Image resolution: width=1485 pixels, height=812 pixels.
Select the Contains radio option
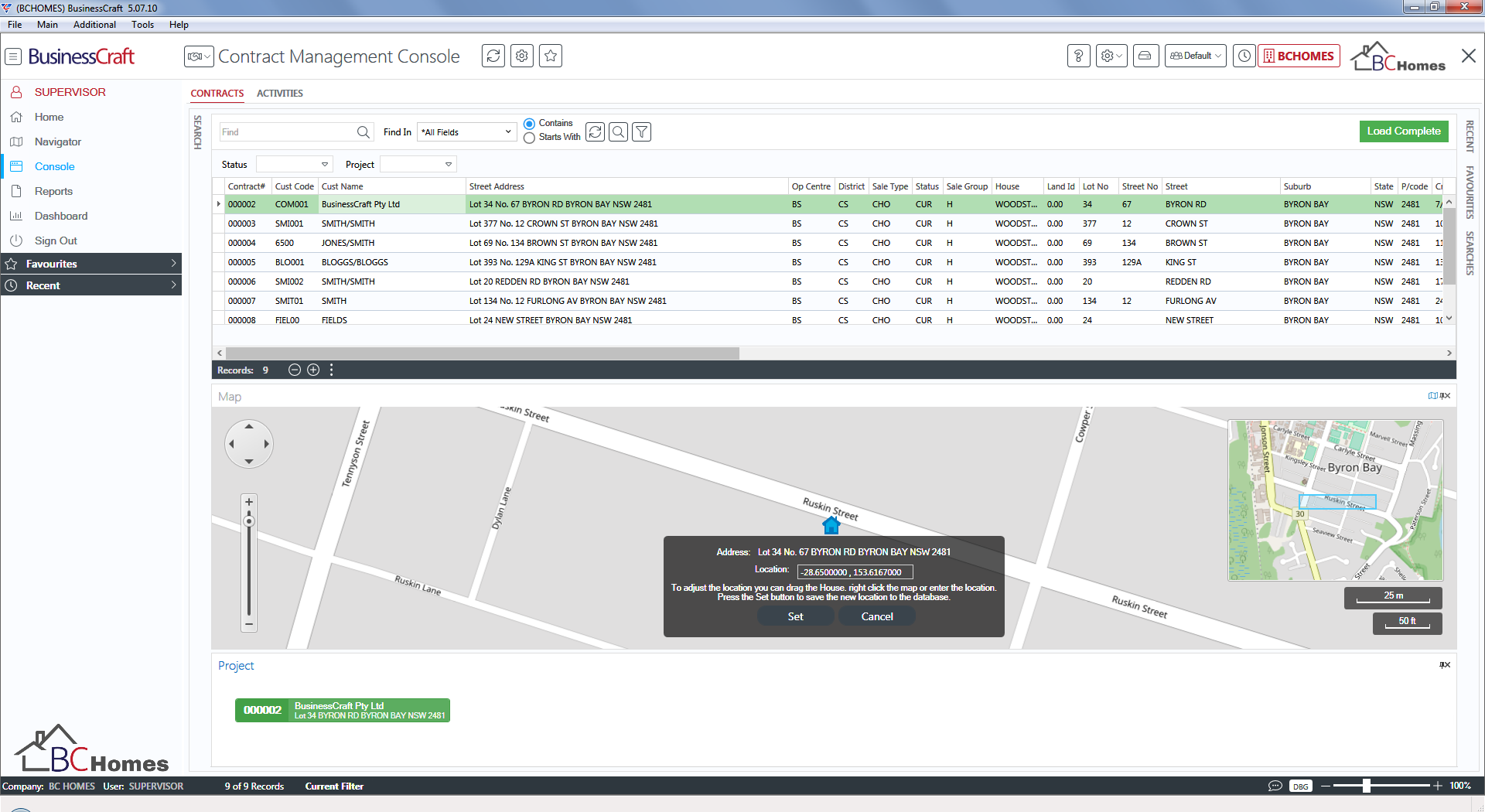click(x=529, y=124)
